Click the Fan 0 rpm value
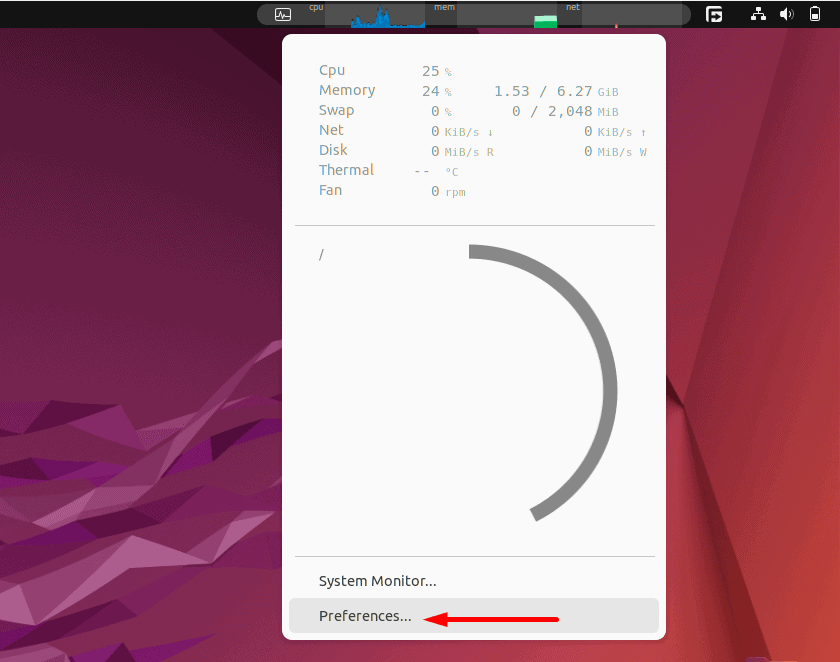This screenshot has width=840, height=662. click(448, 192)
